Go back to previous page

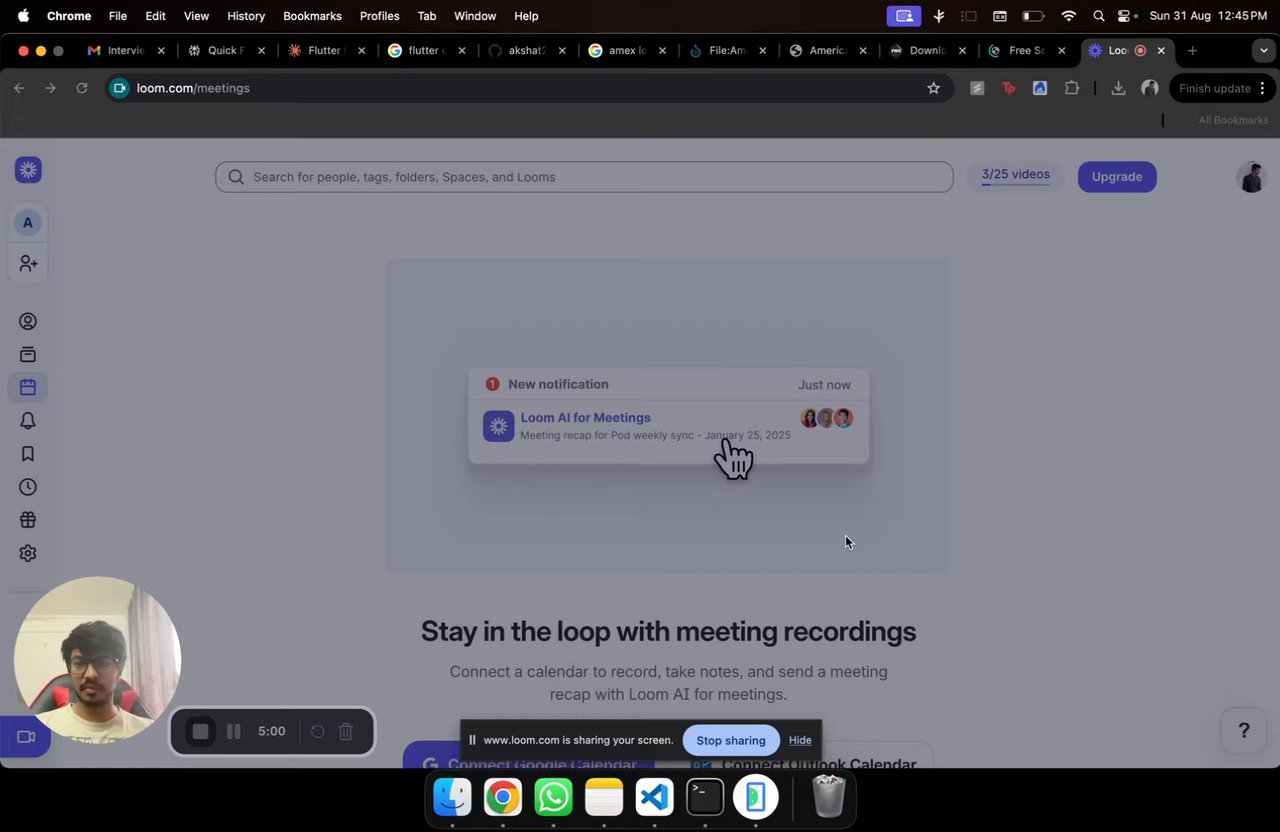(19, 88)
